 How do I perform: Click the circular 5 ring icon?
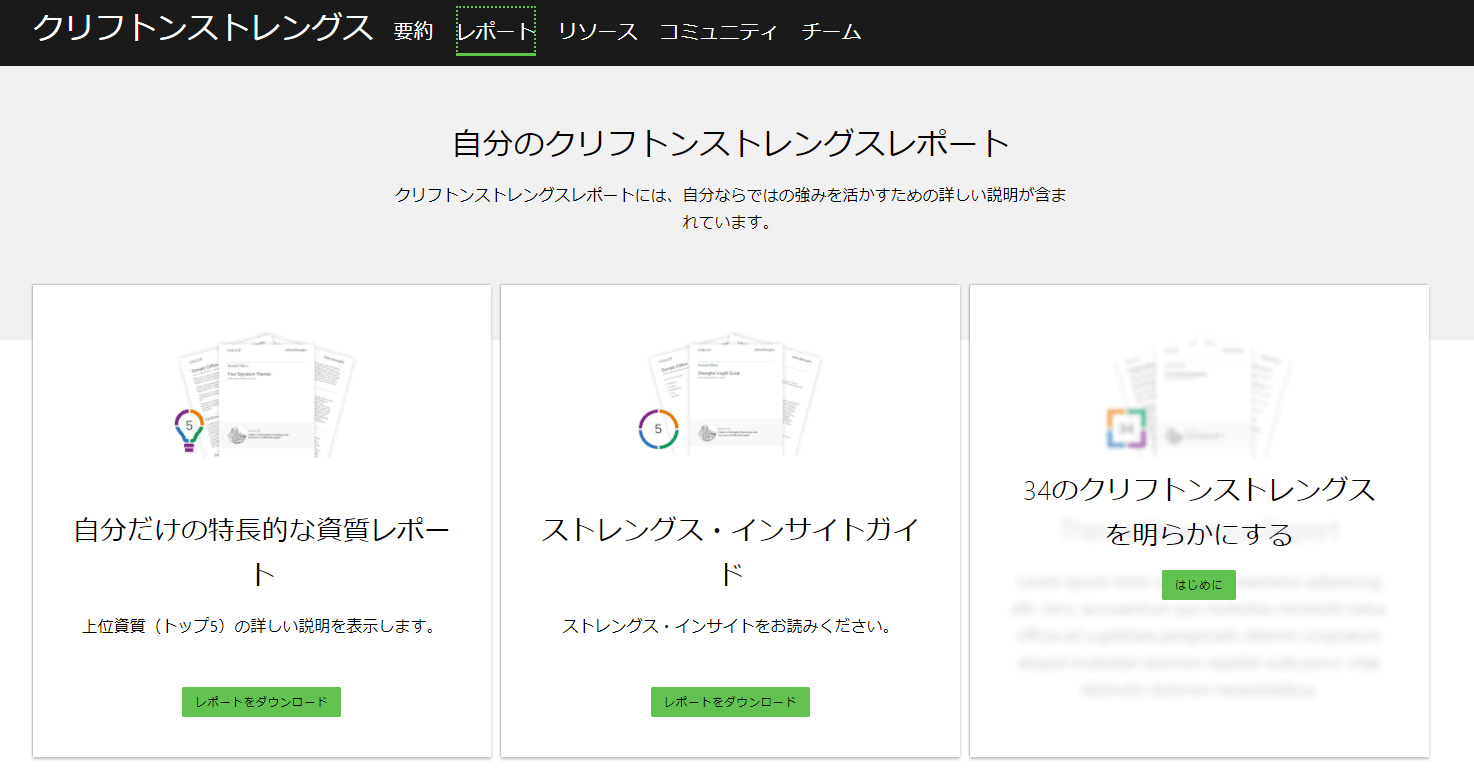[658, 429]
